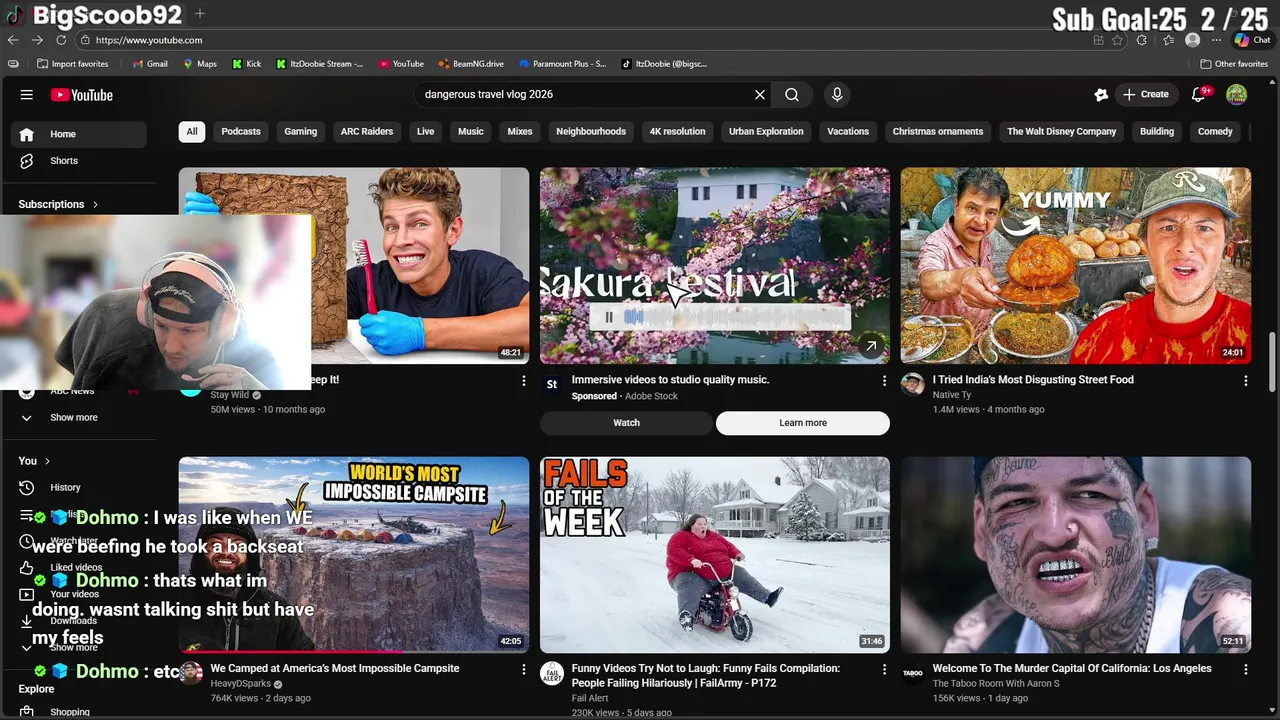Image resolution: width=1280 pixels, height=720 pixels.
Task: Start voice search with the microphone
Action: click(837, 95)
